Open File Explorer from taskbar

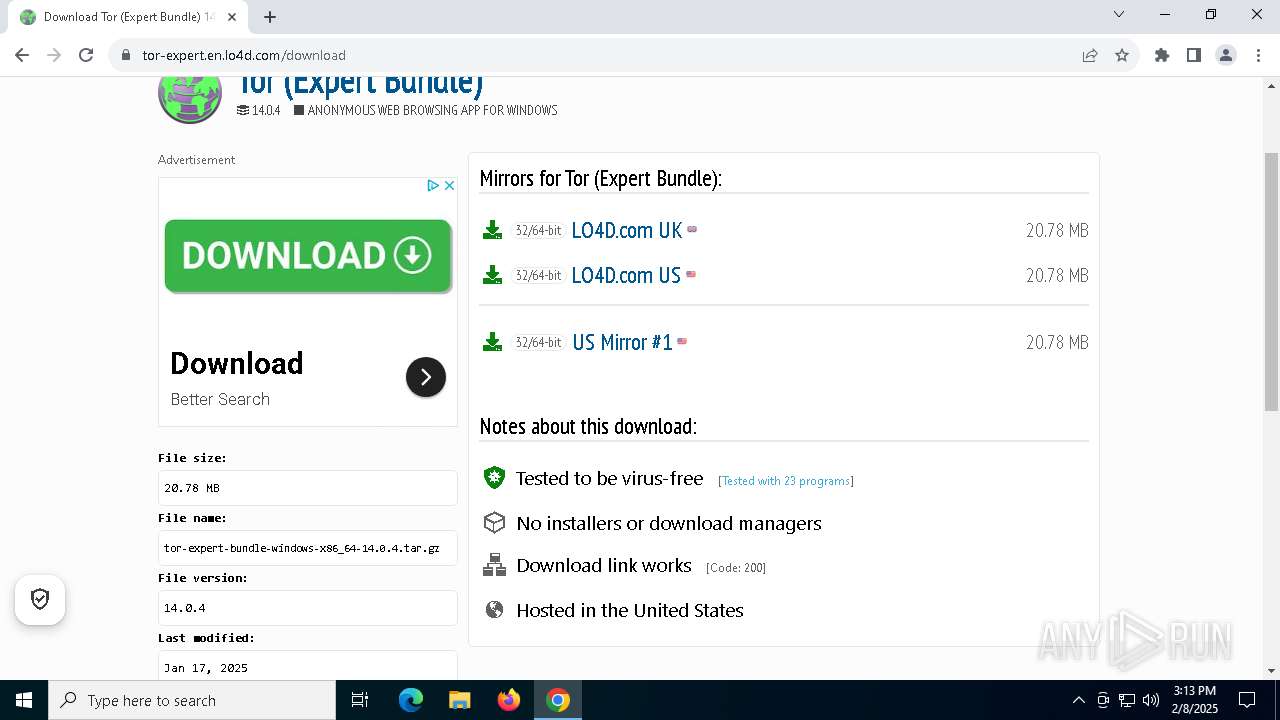[x=460, y=700]
